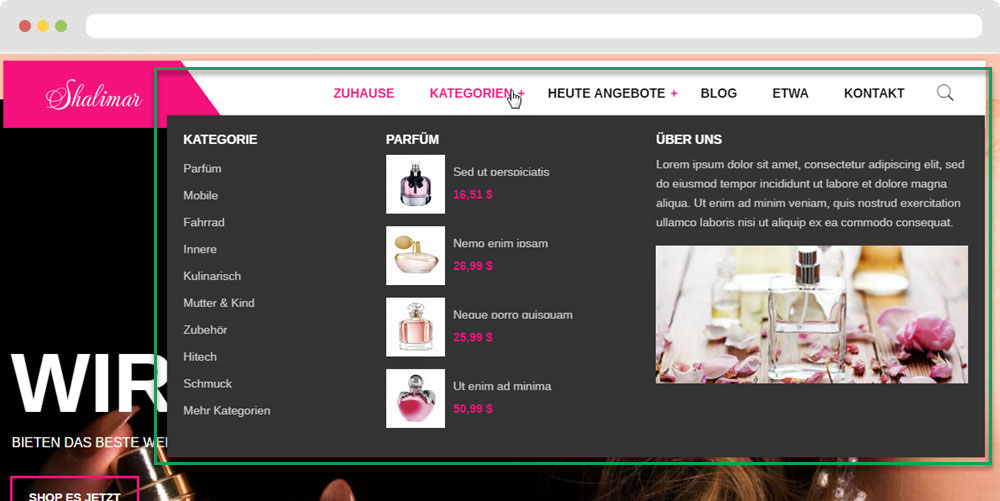
Task: Select the Kulinarisch category
Action: pyautogui.click(x=212, y=276)
